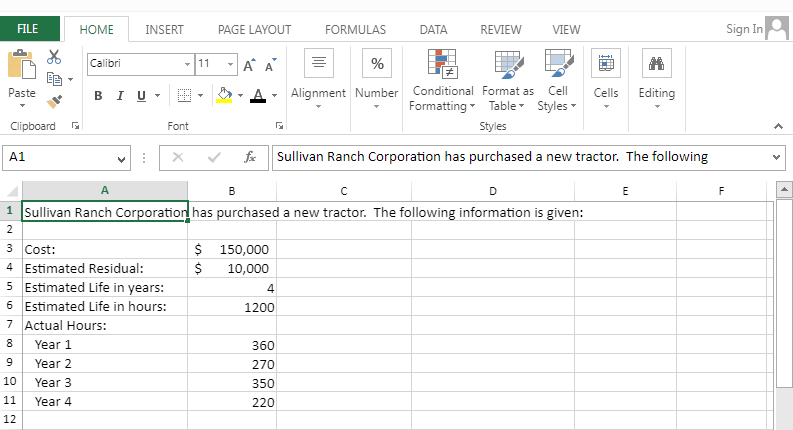Open font color dropdown arrow
The height and width of the screenshot is (430, 793).
coord(274,95)
